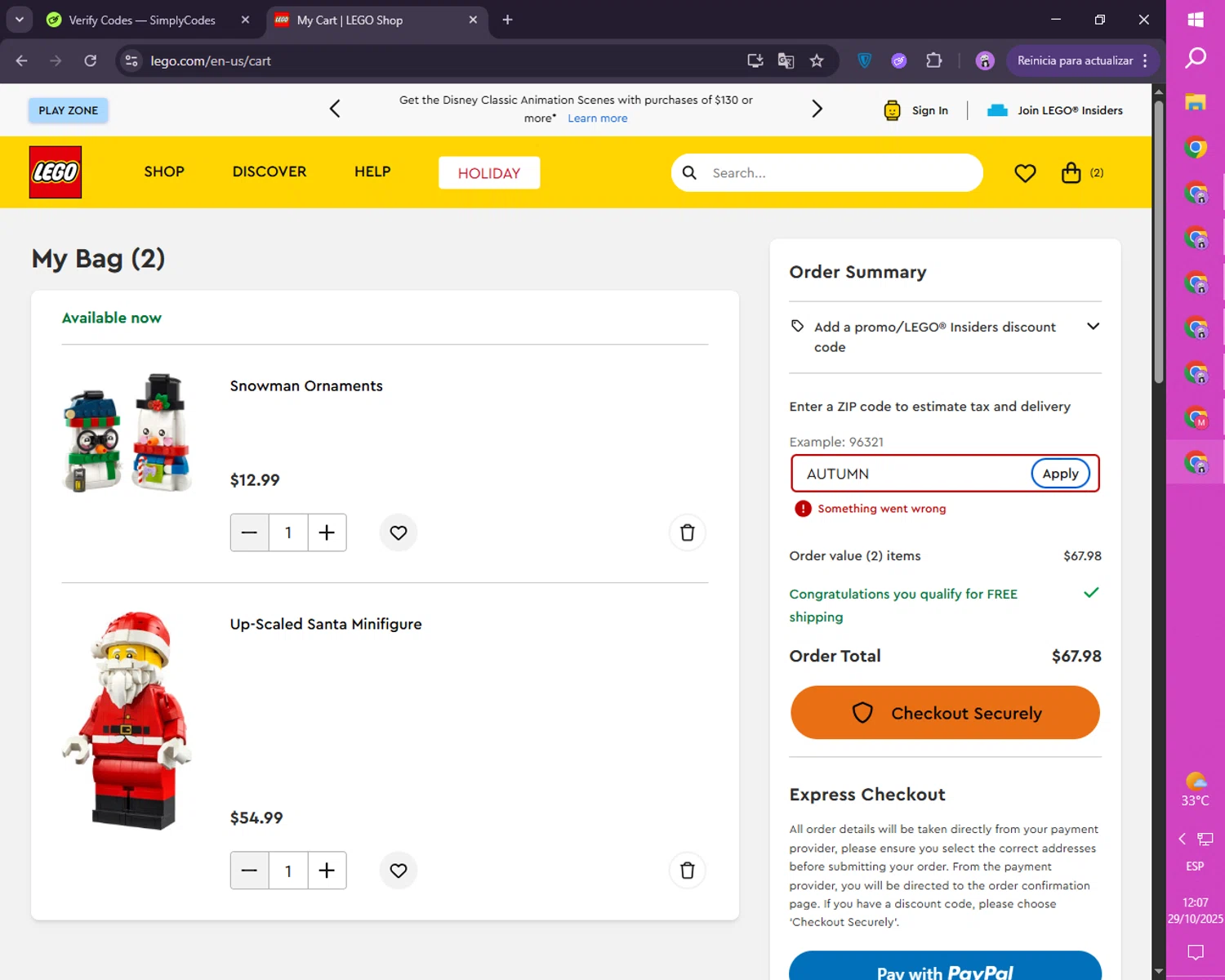Click the Sign In minifigure head icon

pos(892,110)
